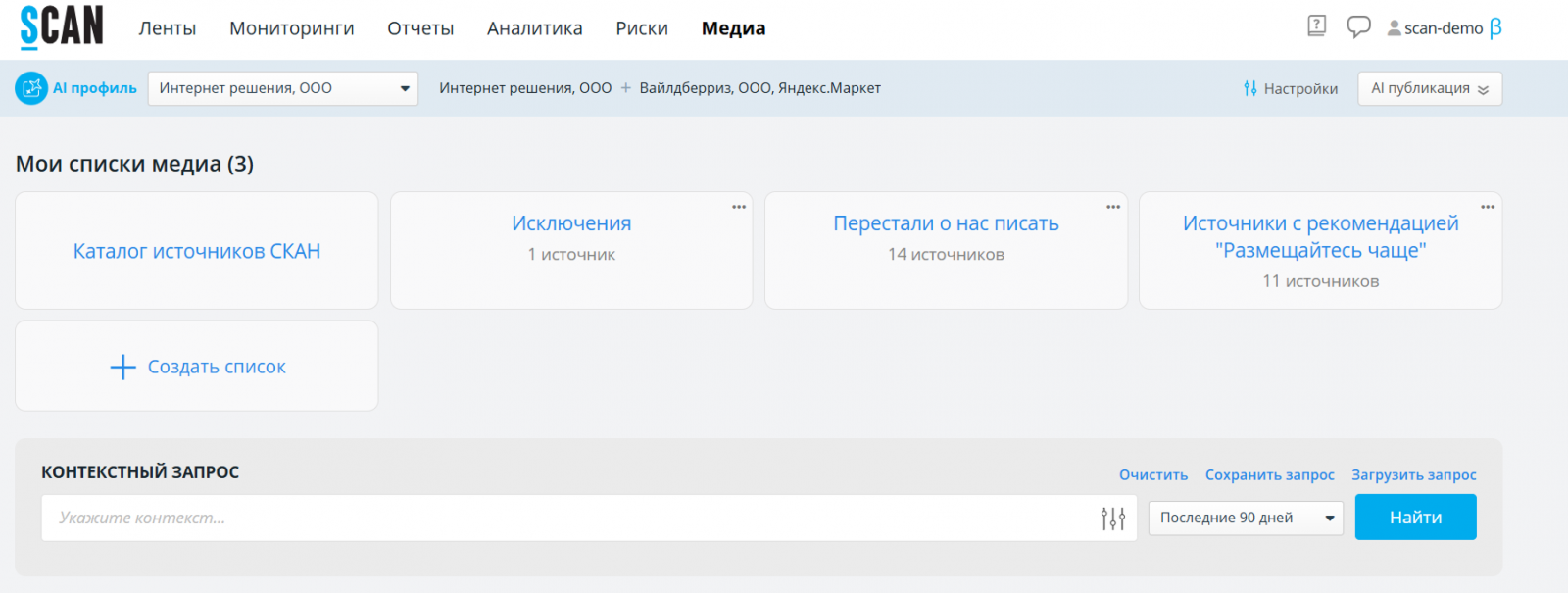Viewport: 1568px width, 593px height.
Task: Click the plus icon to create a list
Action: (x=123, y=367)
